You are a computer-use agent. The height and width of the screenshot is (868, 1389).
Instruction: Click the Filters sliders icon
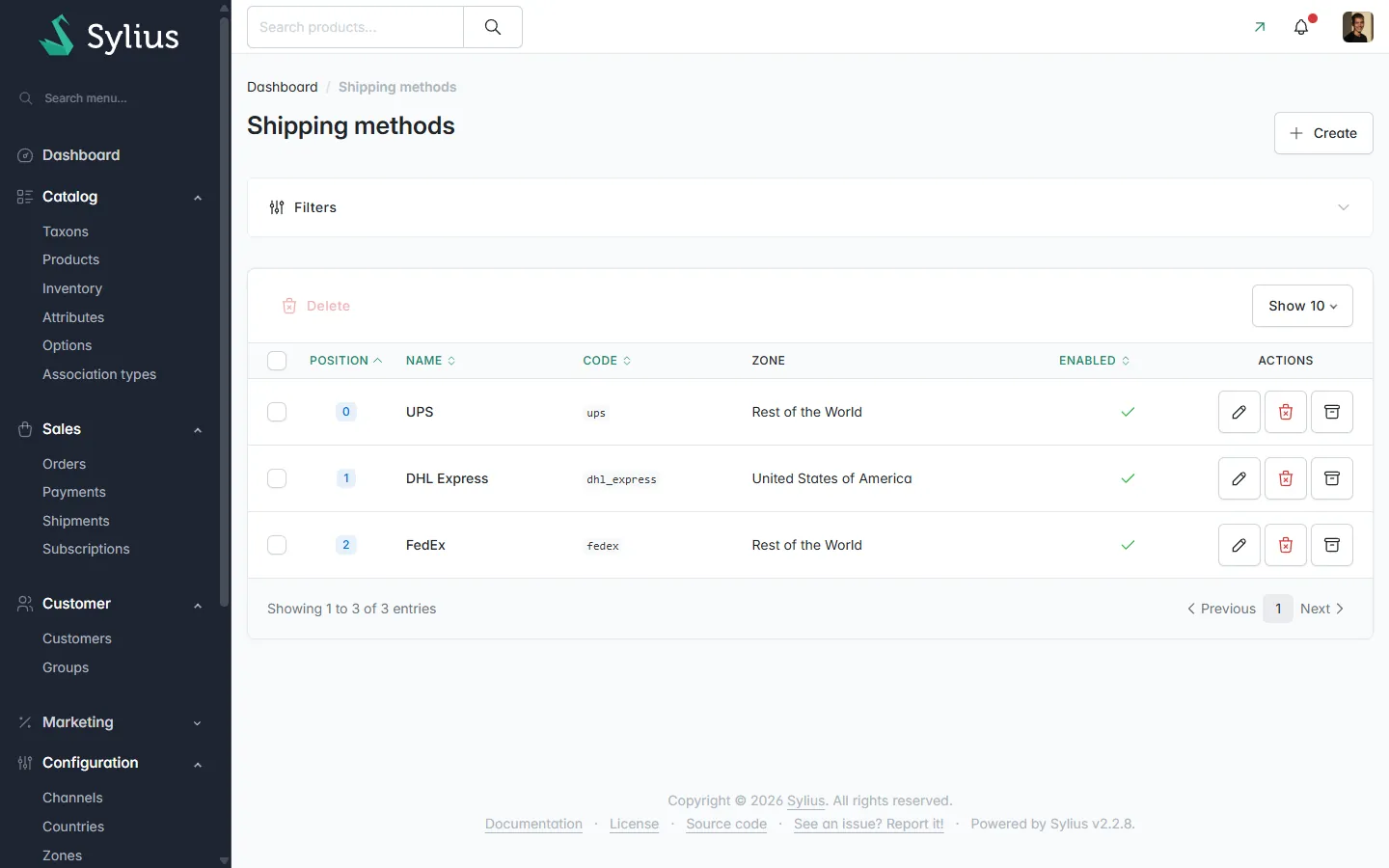tap(277, 207)
